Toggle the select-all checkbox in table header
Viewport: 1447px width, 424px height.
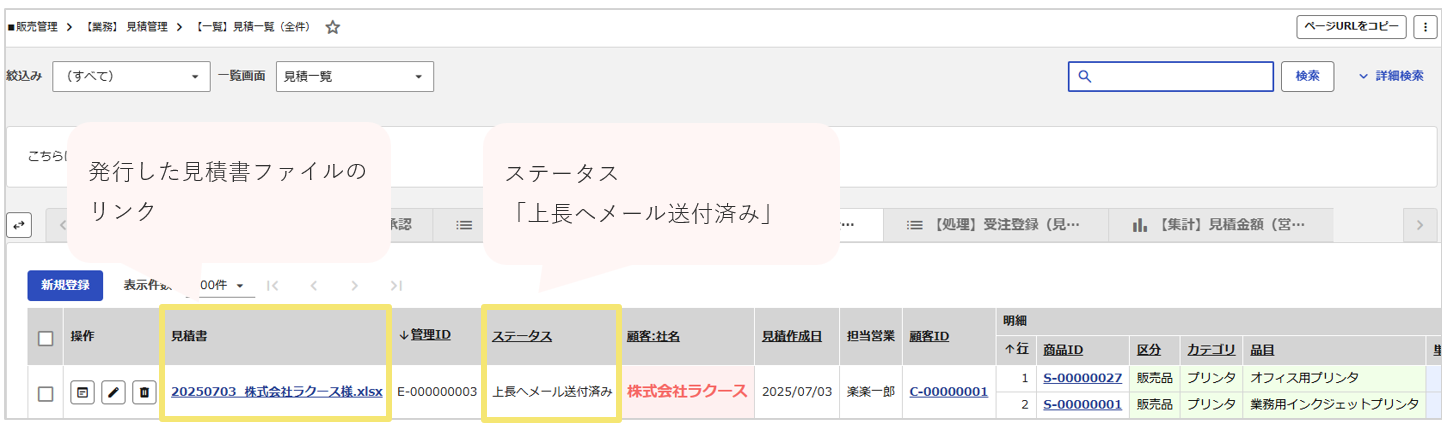[x=45, y=338]
